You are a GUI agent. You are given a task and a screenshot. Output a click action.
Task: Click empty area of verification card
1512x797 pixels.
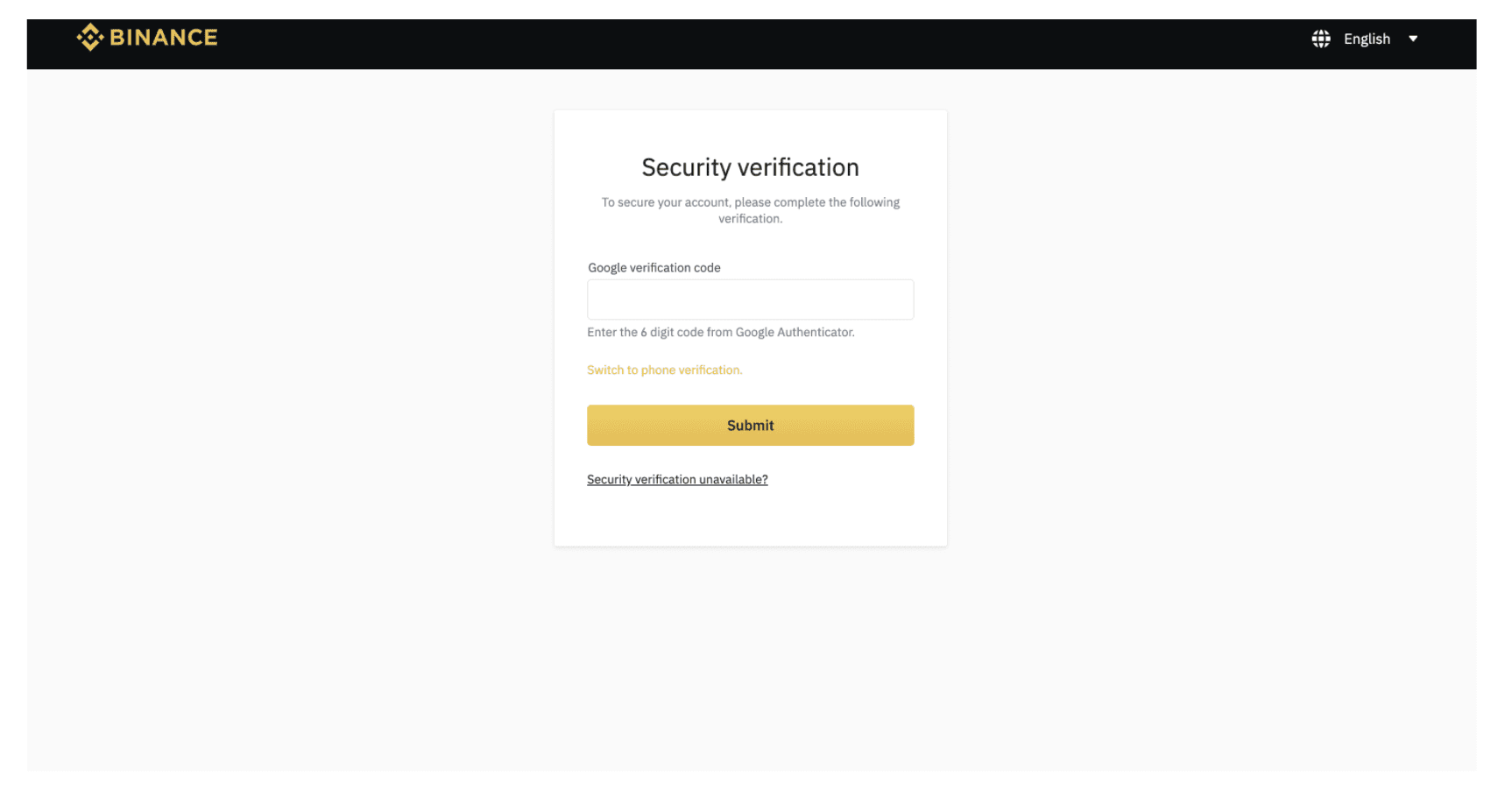[751, 517]
